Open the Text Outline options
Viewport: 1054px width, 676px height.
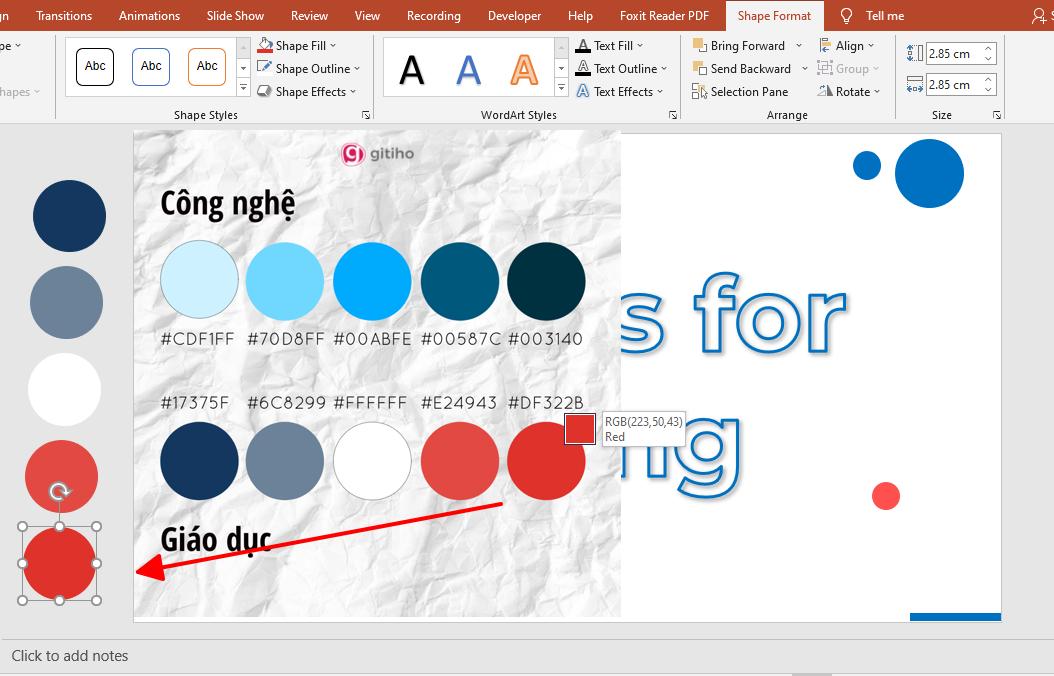(x=622, y=69)
